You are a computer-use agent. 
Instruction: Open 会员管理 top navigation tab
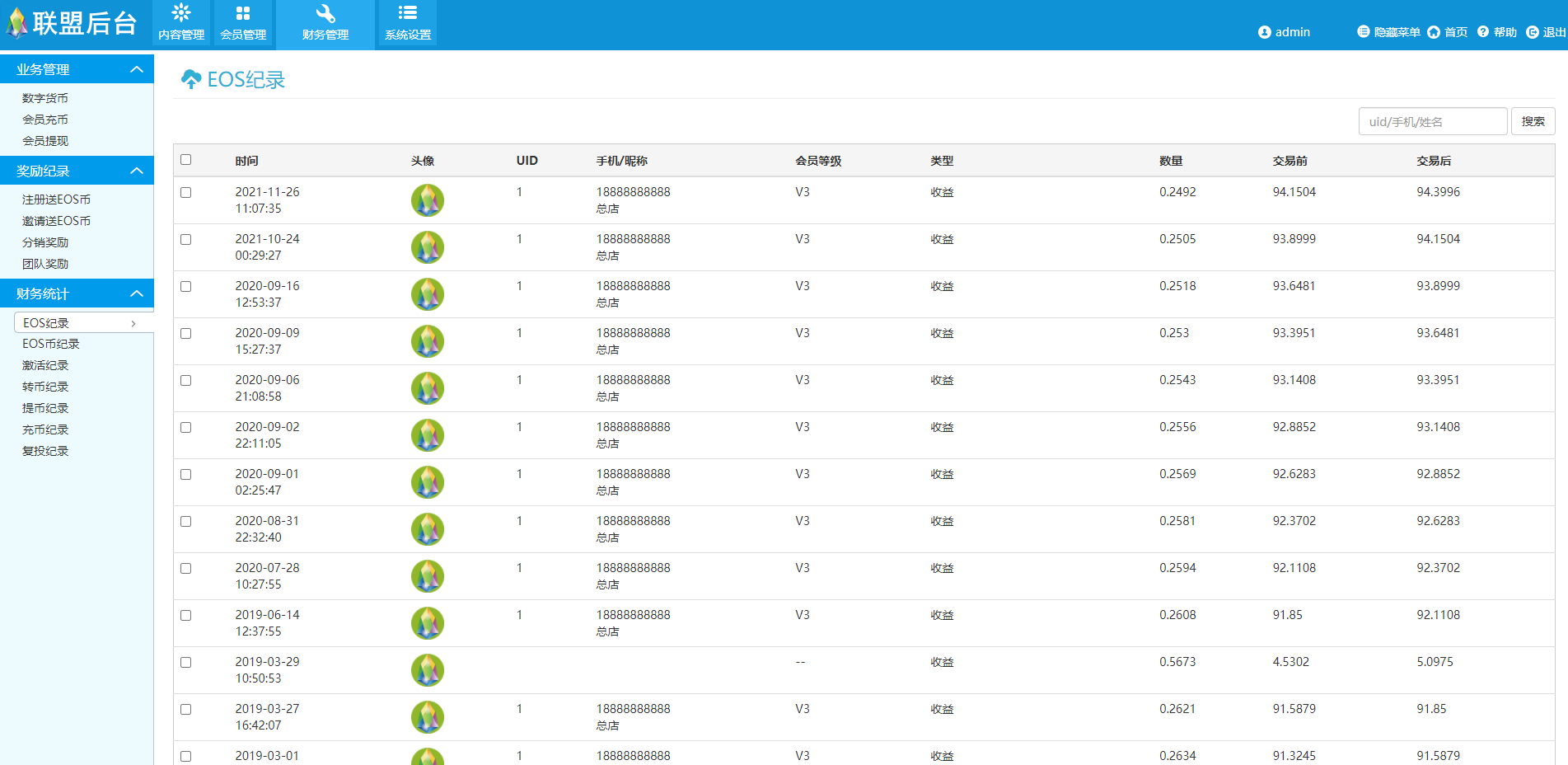243,24
